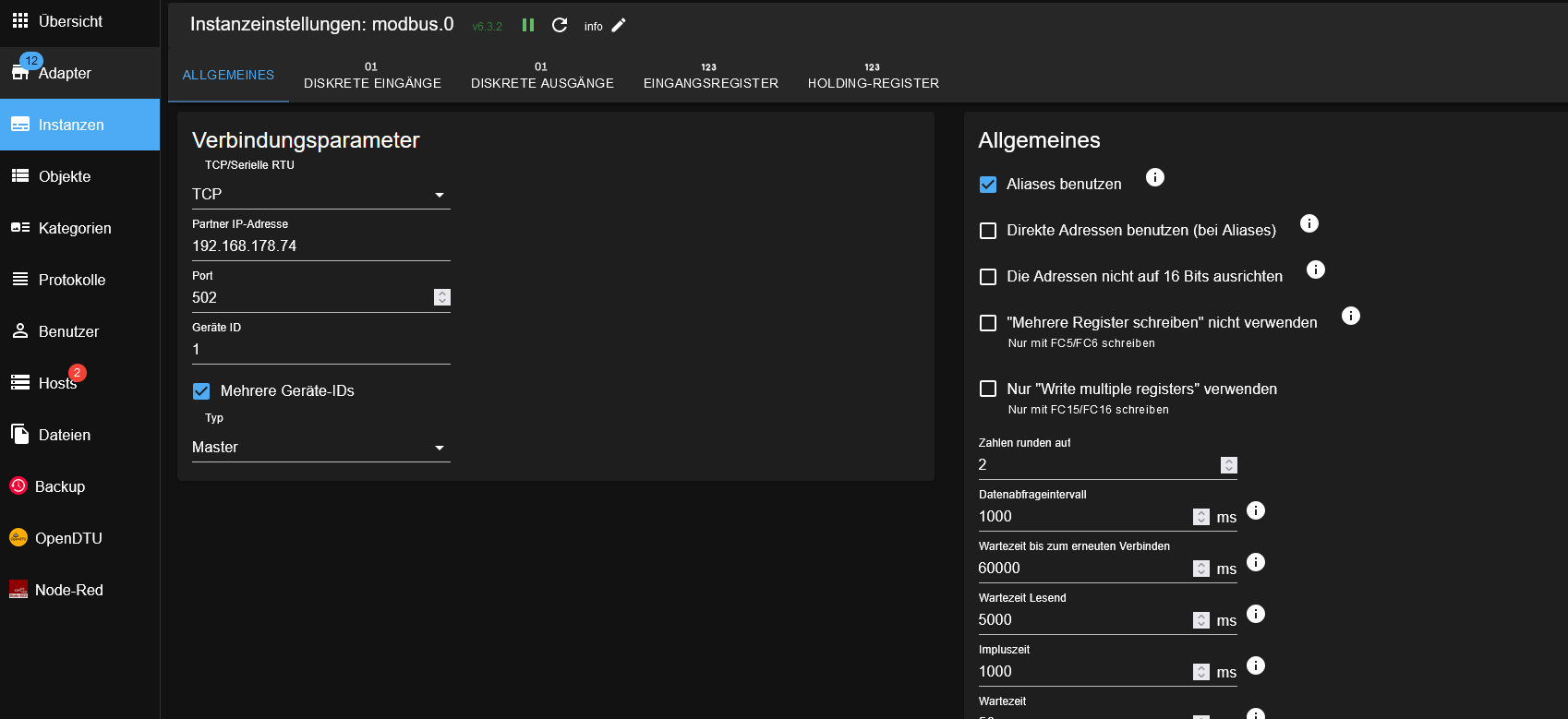Adjust Zahlen runden auf stepper
Screen dimensions: 1568x719
[1229, 465]
